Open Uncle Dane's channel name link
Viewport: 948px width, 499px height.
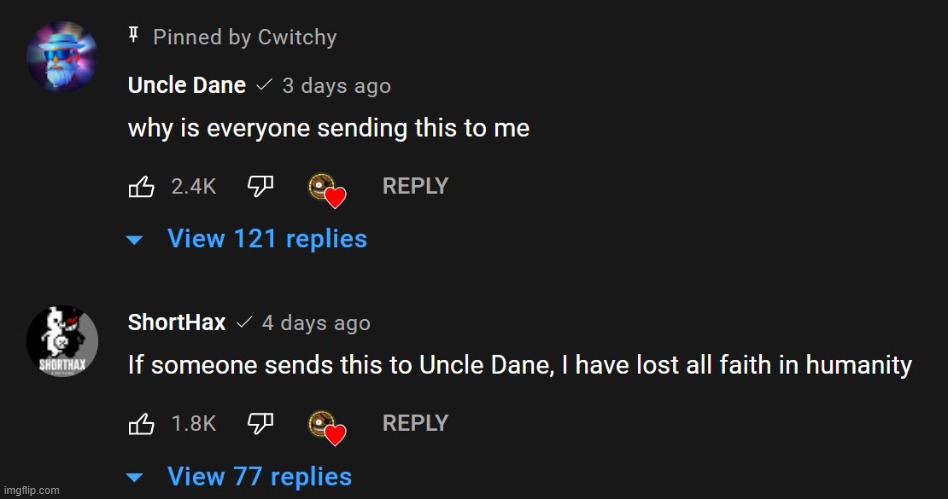(187, 85)
